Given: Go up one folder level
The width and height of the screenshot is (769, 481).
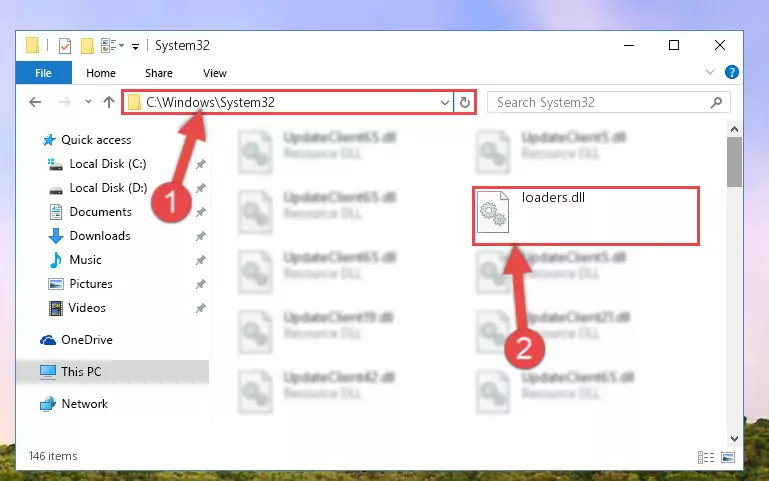Looking at the screenshot, I should [x=109, y=102].
